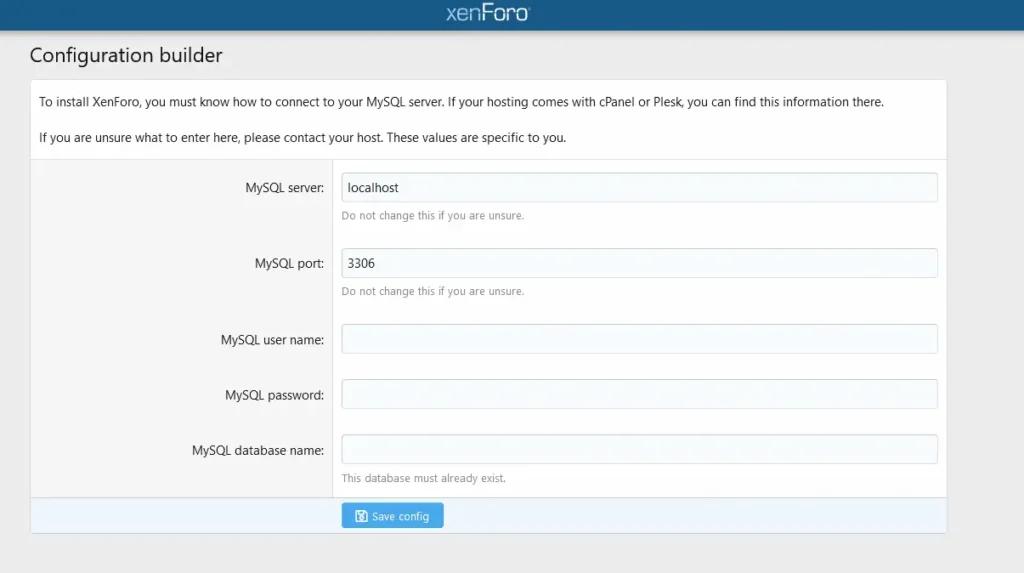Image resolution: width=1024 pixels, height=573 pixels.
Task: Focus the MySQL server field containing localhost
Action: tap(639, 188)
